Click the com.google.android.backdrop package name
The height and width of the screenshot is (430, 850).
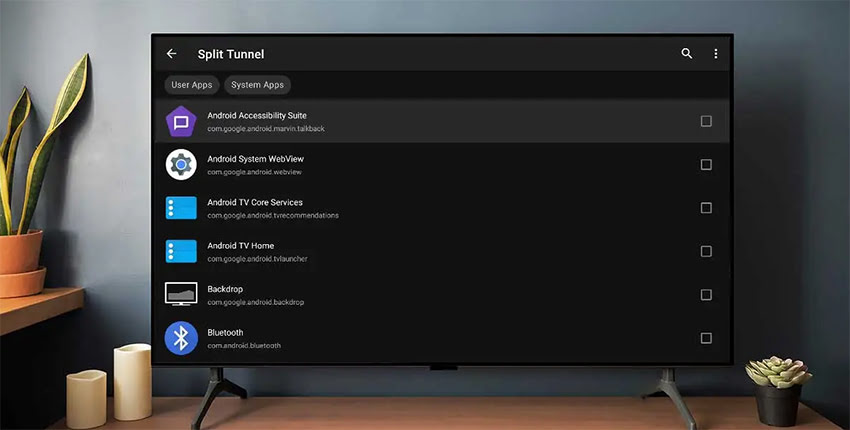[255, 303]
